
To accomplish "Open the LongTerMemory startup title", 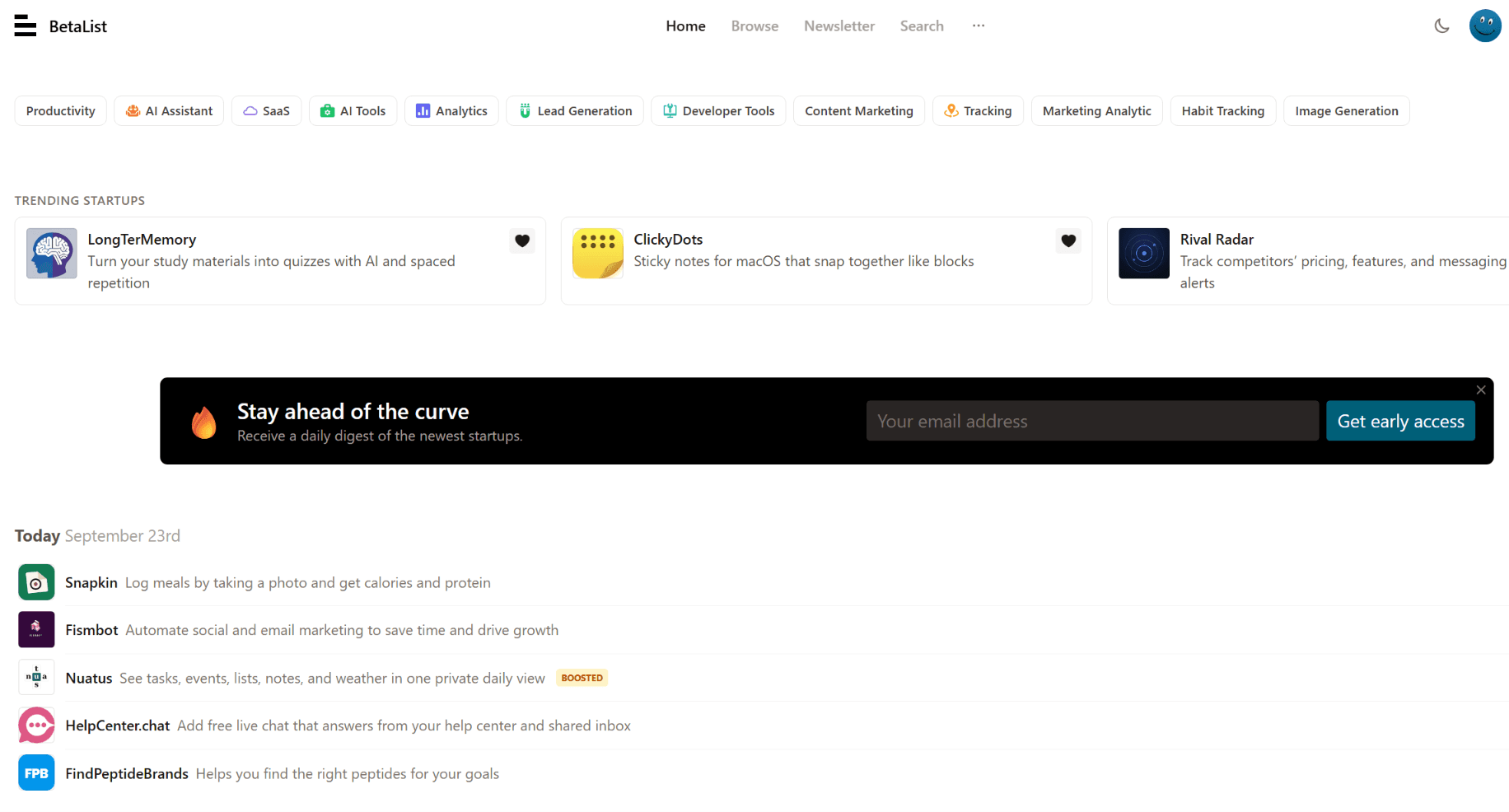I will (x=142, y=239).
